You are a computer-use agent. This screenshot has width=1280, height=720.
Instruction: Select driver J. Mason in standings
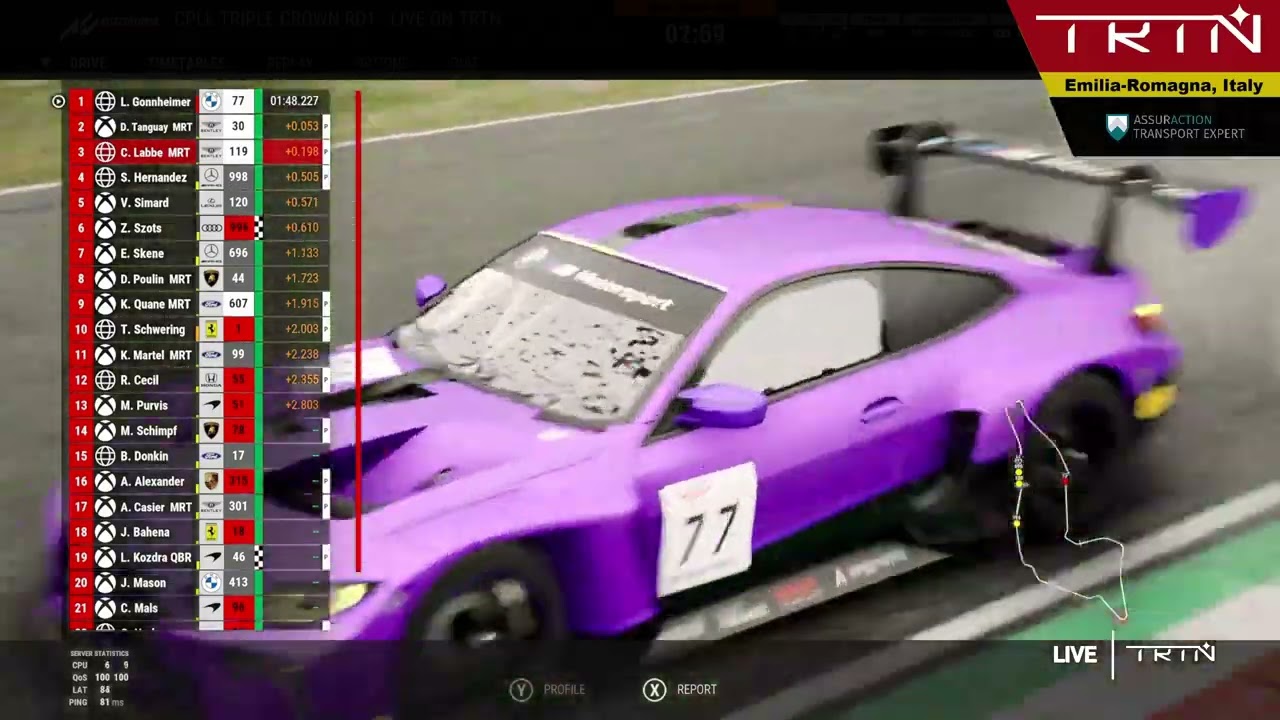[x=143, y=583]
